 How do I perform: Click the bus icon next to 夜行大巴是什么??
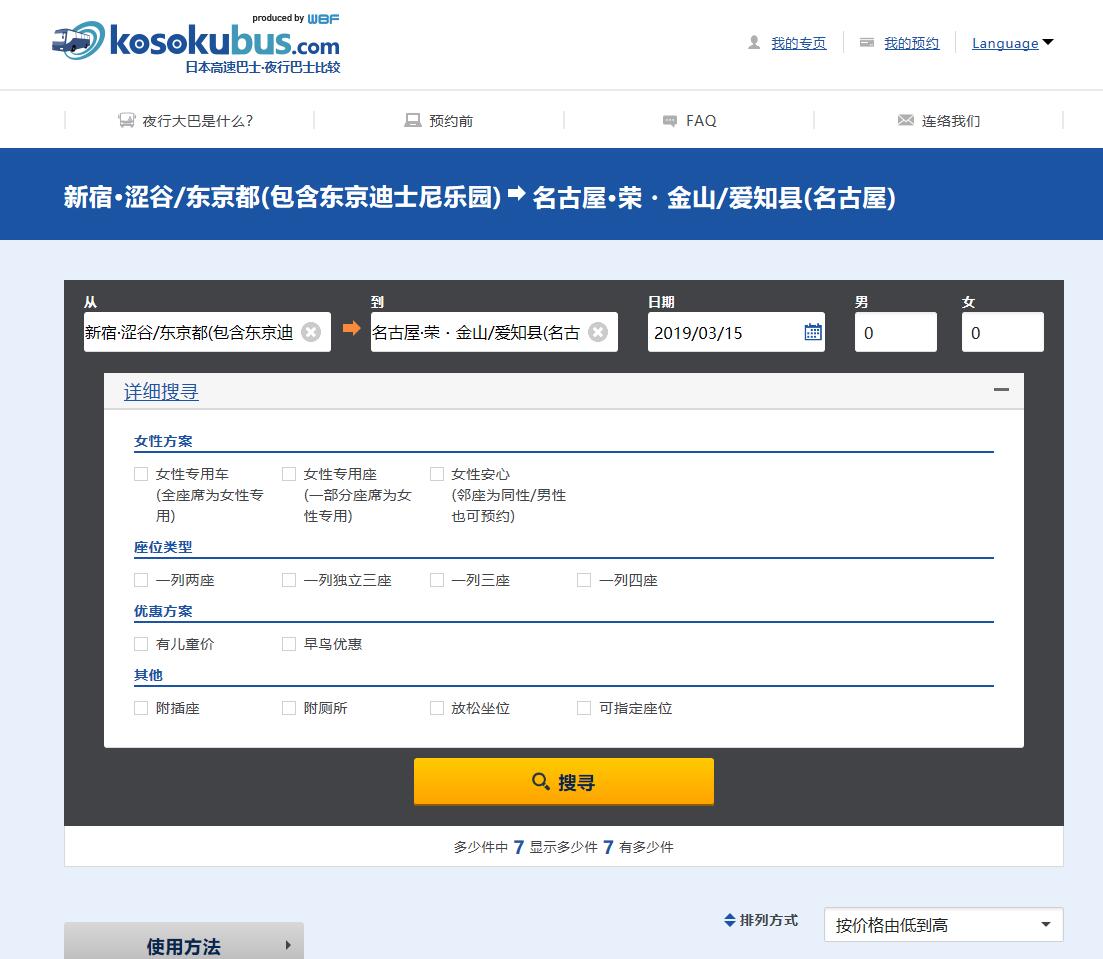[x=124, y=120]
